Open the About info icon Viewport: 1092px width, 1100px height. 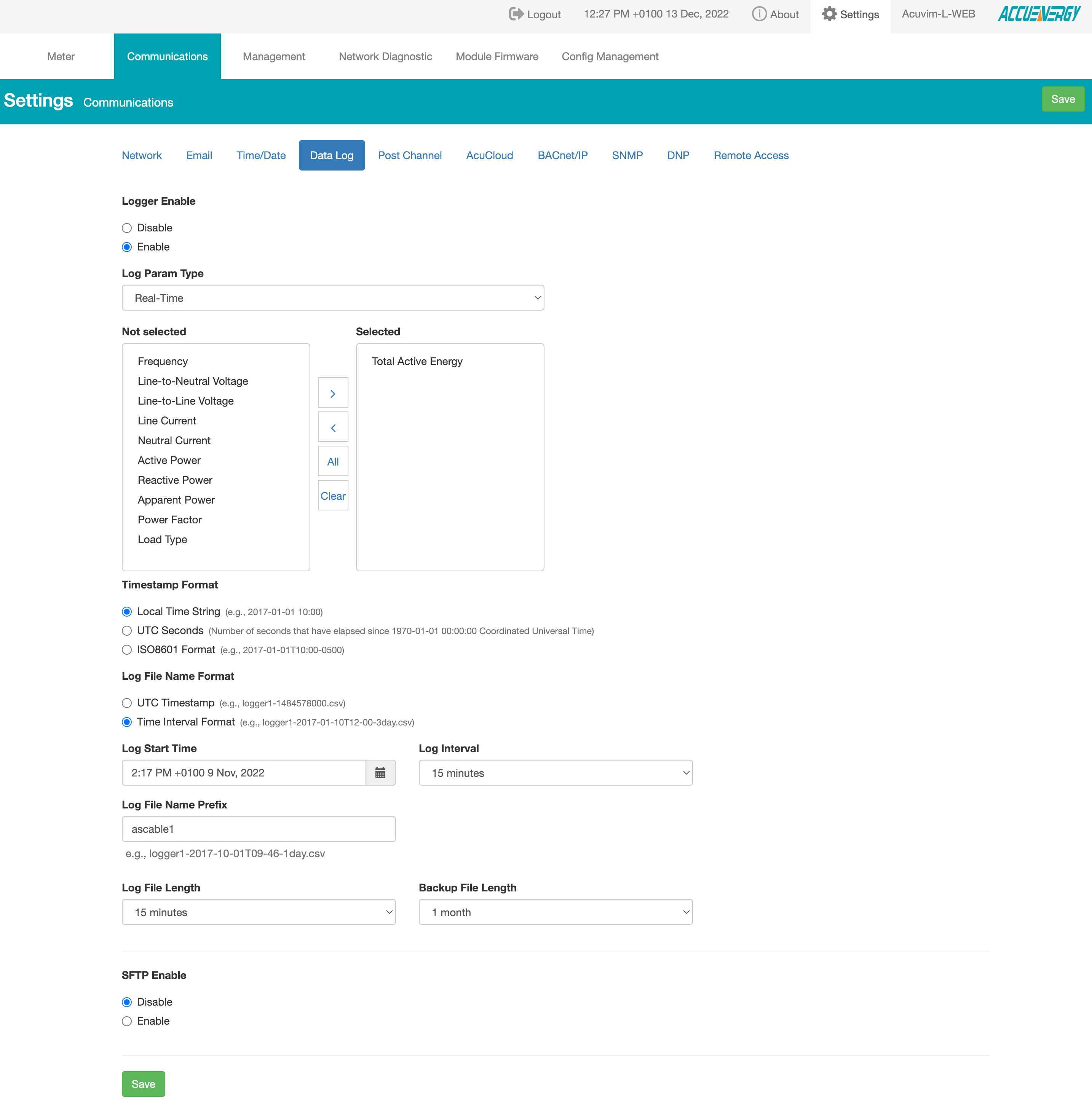[x=759, y=14]
